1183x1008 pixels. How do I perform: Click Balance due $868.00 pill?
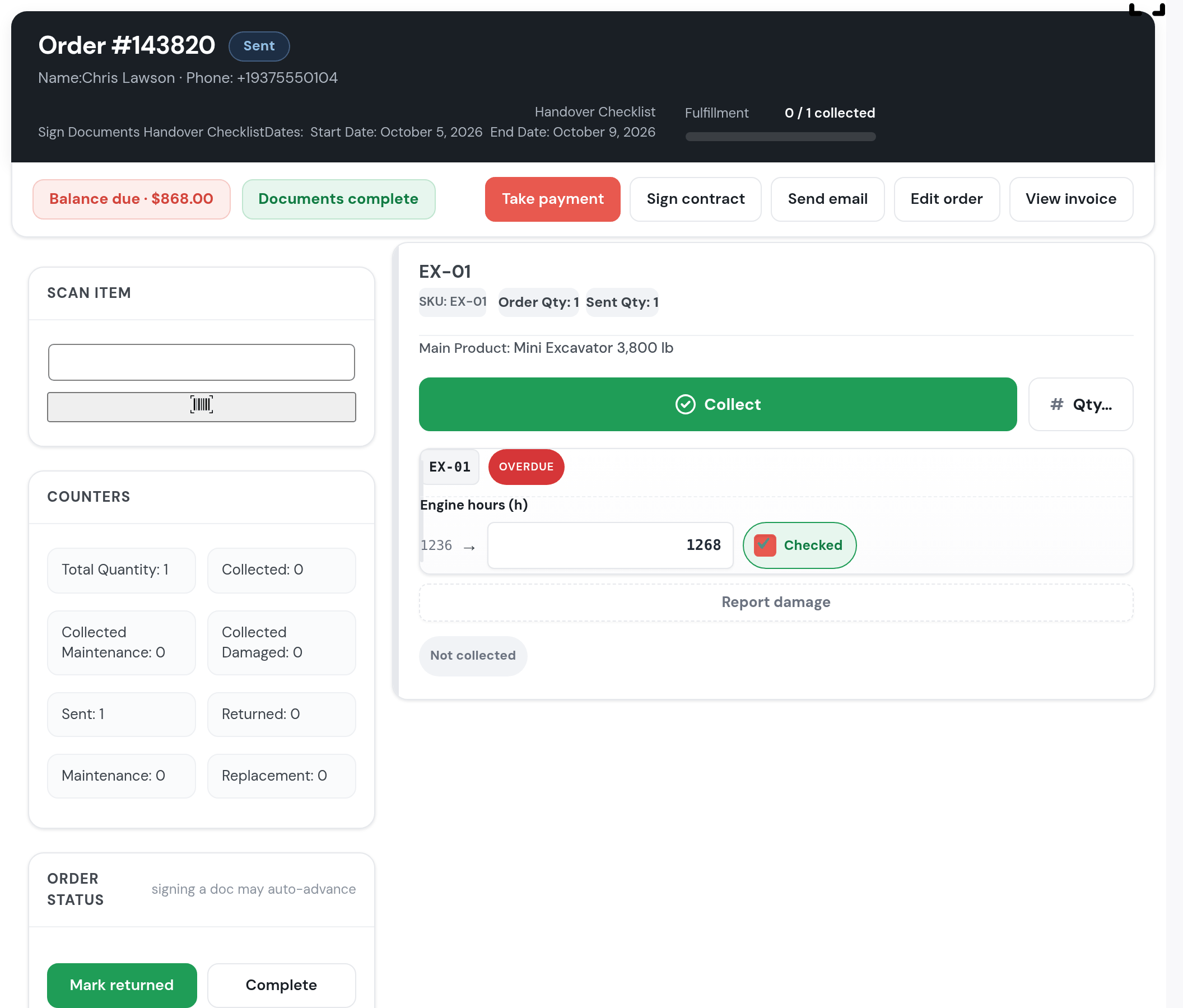[131, 199]
